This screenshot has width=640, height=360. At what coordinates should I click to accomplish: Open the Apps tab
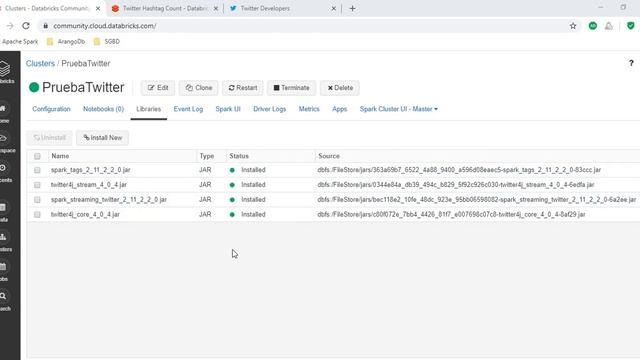(340, 109)
